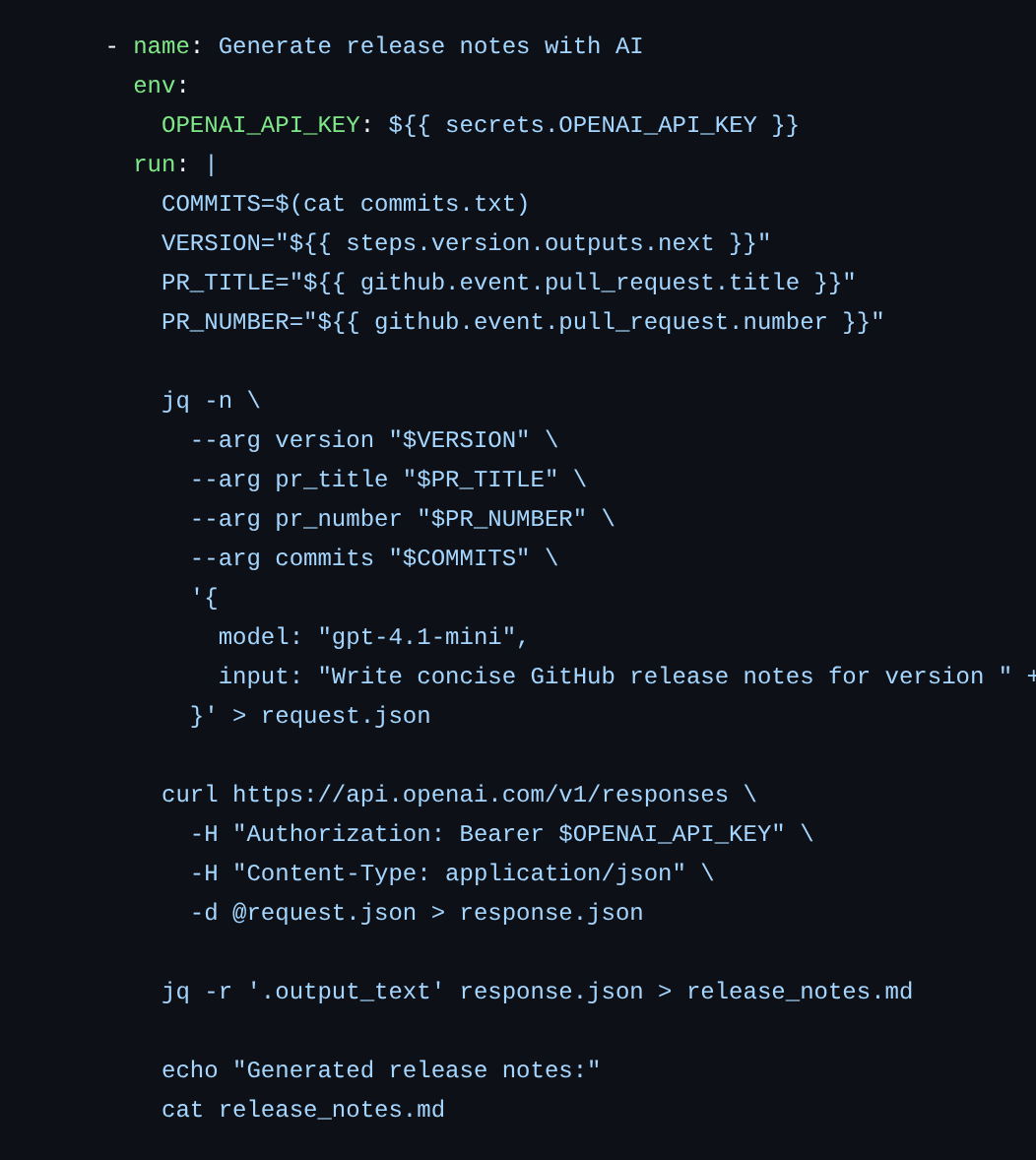
Task: Click the 'cat release_notes.md' line
Action: pos(302,1110)
